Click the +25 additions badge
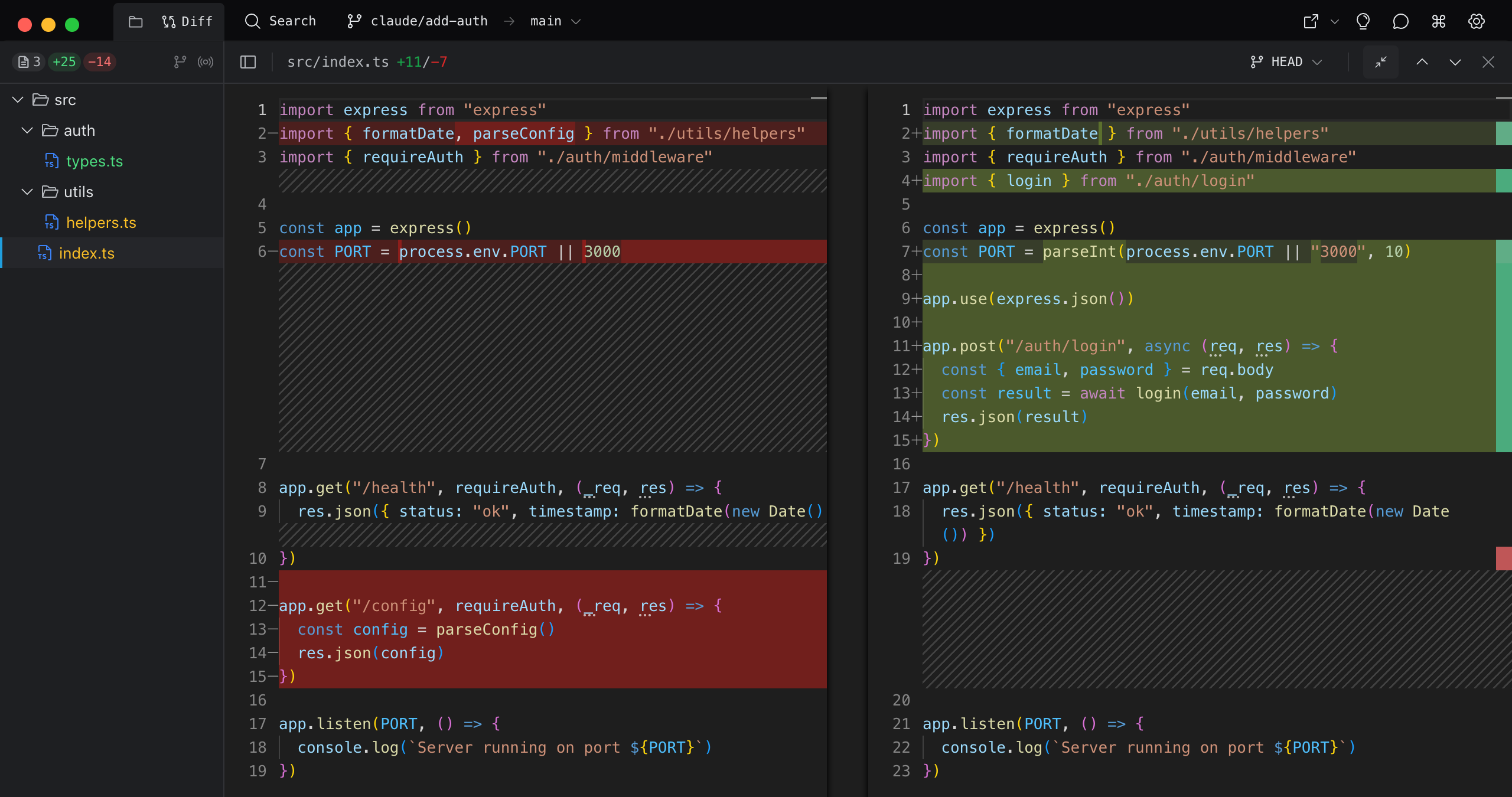Image resolution: width=1512 pixels, height=797 pixels. tap(64, 62)
